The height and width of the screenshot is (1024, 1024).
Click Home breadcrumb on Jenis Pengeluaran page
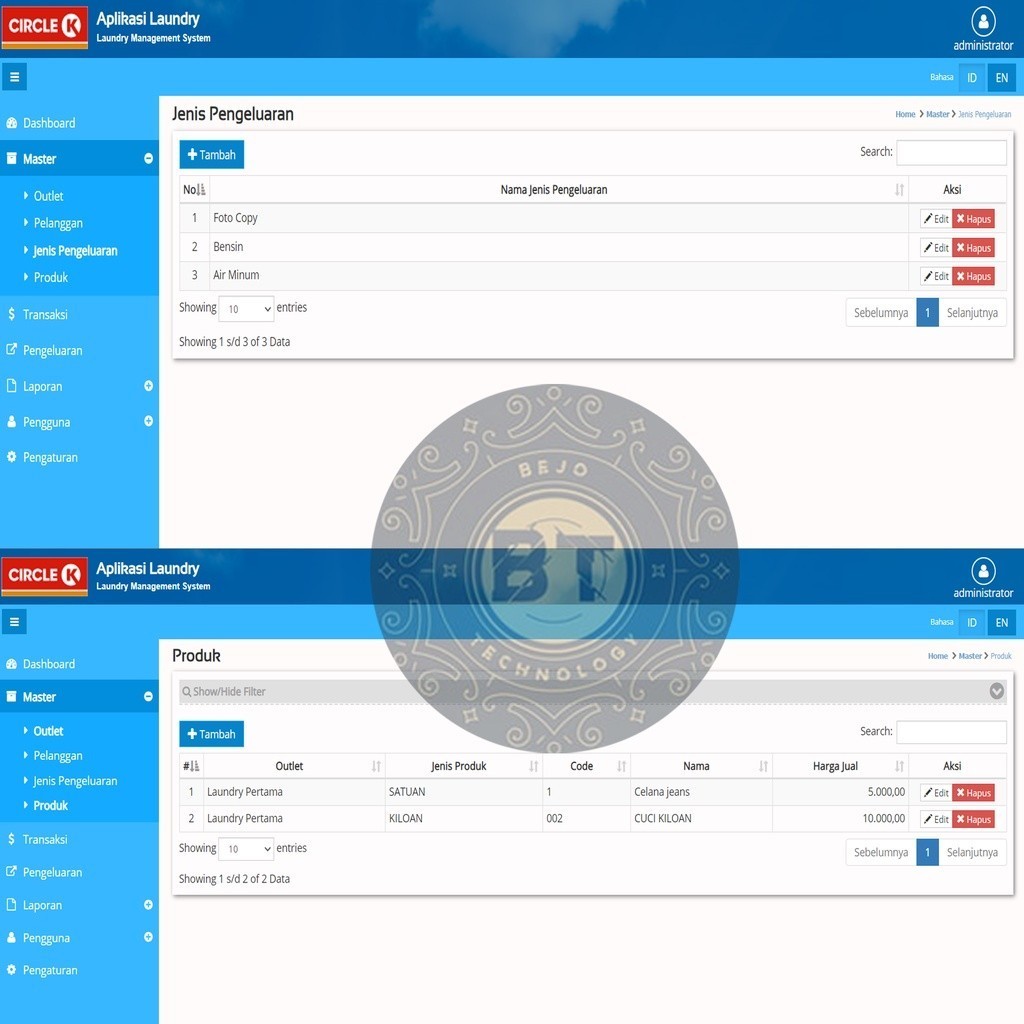[905, 114]
